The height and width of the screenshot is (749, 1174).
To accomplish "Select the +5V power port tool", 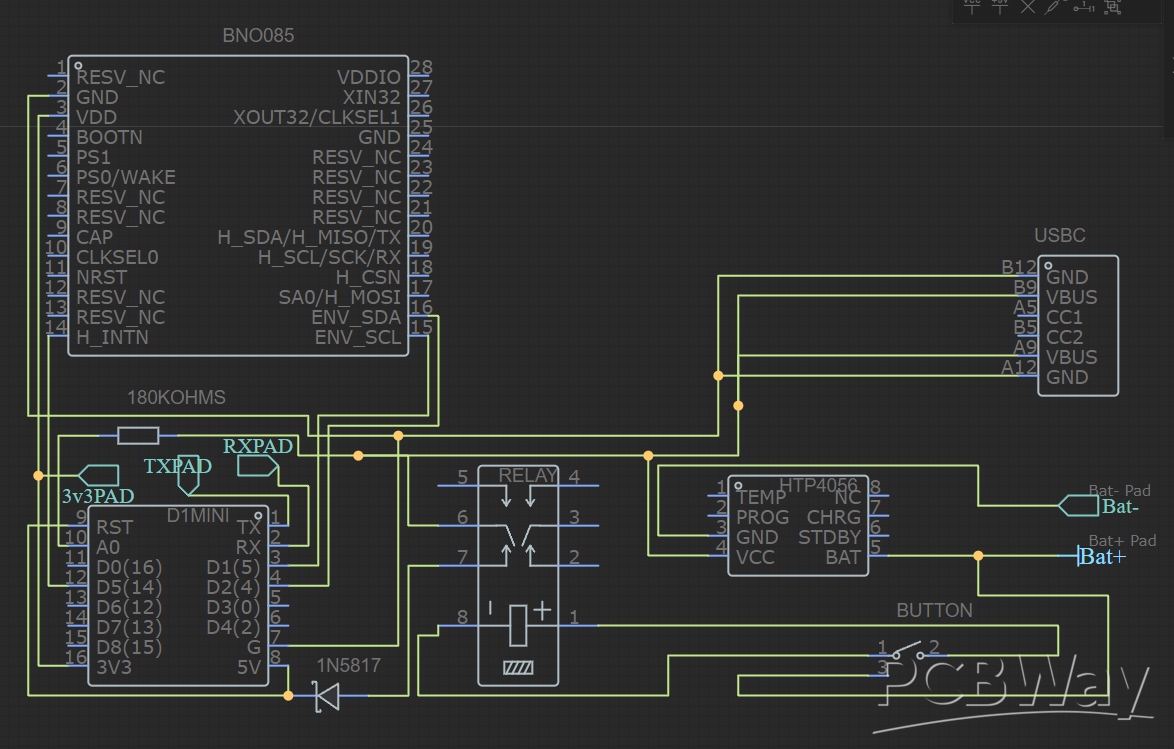I will click(999, 8).
